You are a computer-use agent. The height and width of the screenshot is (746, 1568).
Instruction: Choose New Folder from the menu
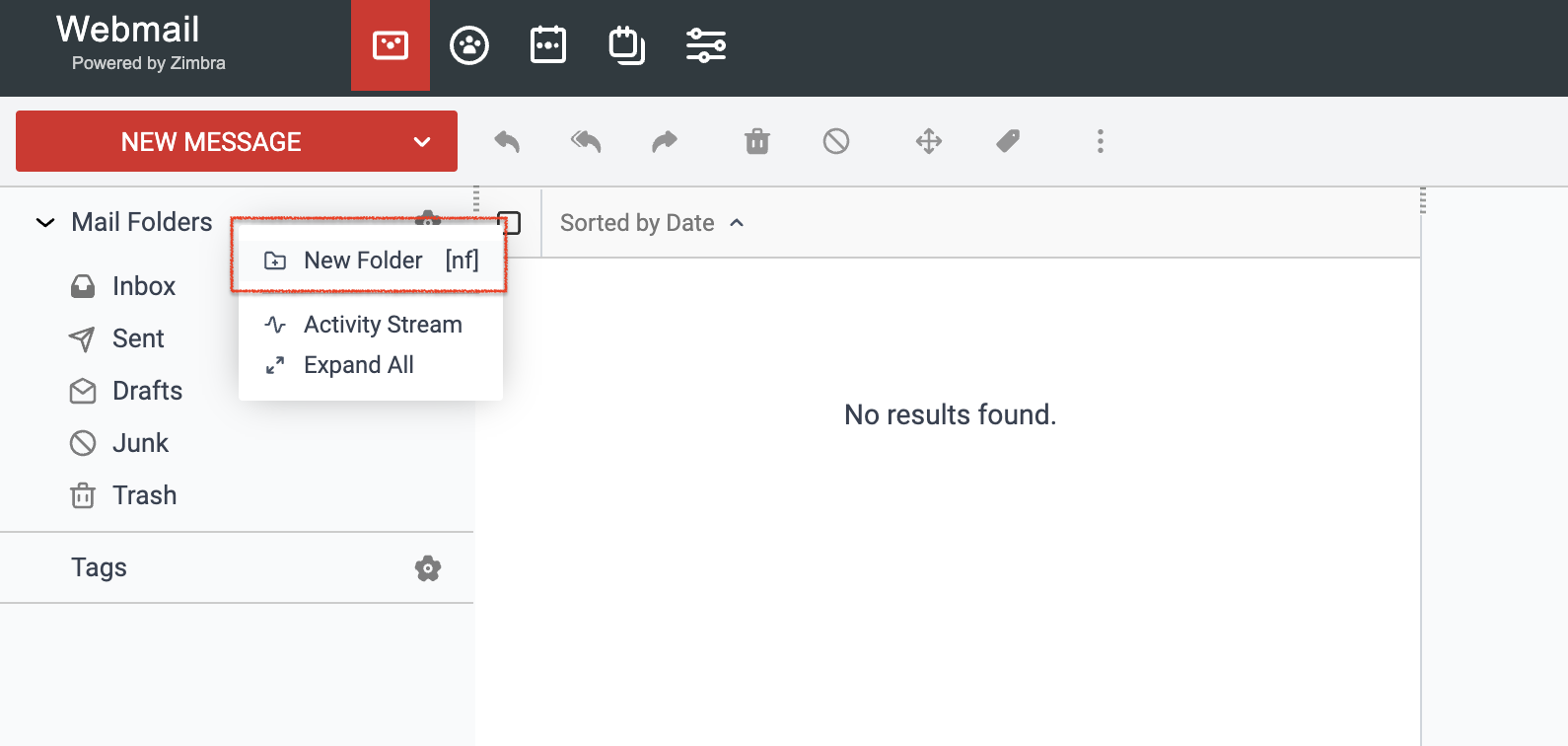point(371,261)
